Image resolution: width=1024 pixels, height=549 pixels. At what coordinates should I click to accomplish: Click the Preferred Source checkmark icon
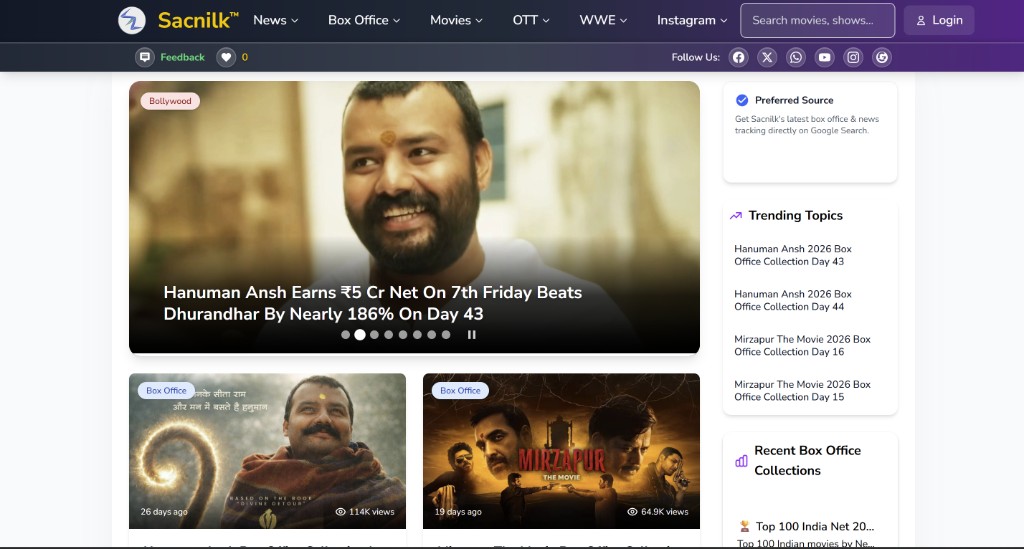(x=742, y=100)
